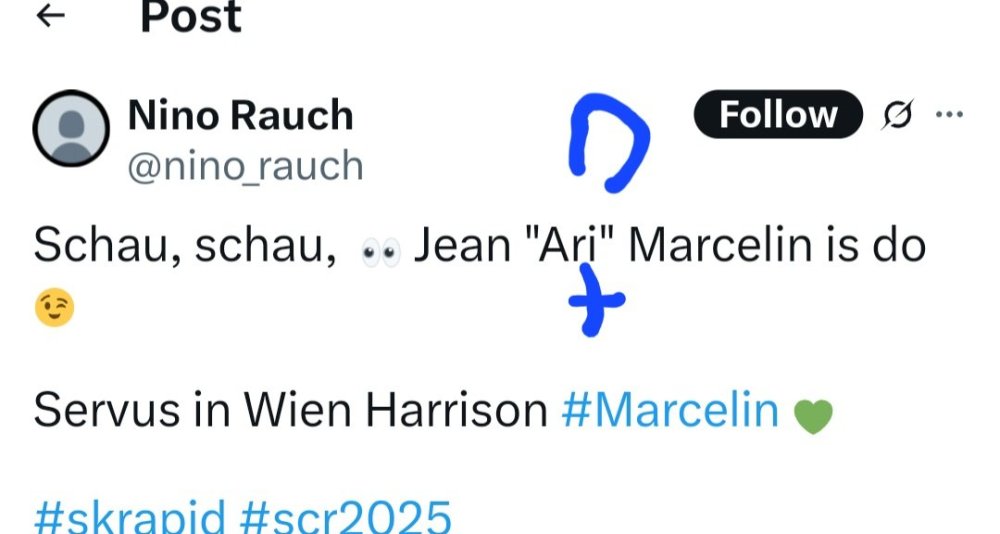The image size is (1000, 534).
Task: Click the "Servus in Wien" text
Action: [193, 410]
